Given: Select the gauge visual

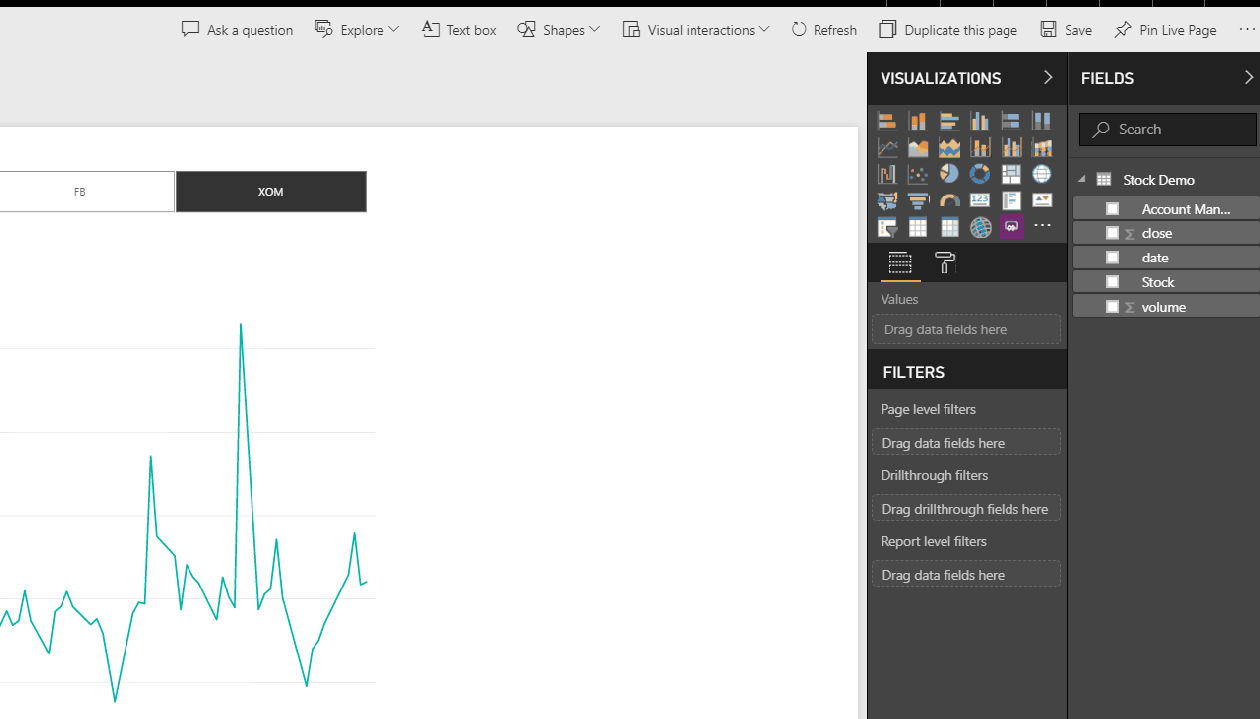Looking at the screenshot, I should point(949,201).
